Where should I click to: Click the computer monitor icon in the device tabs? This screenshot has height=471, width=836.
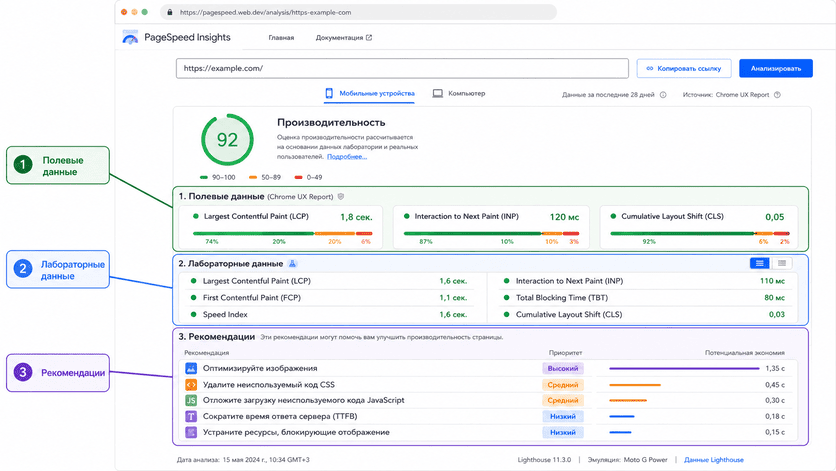438,93
